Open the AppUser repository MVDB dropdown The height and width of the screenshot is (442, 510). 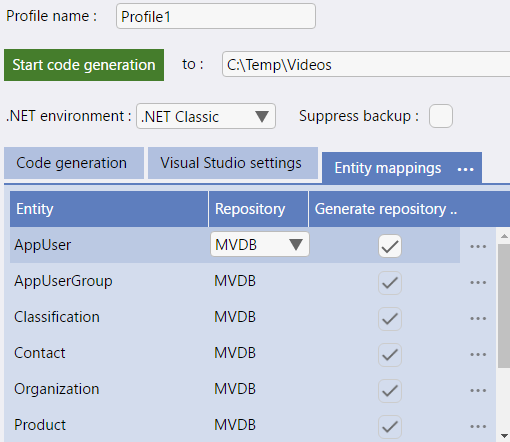click(x=260, y=244)
